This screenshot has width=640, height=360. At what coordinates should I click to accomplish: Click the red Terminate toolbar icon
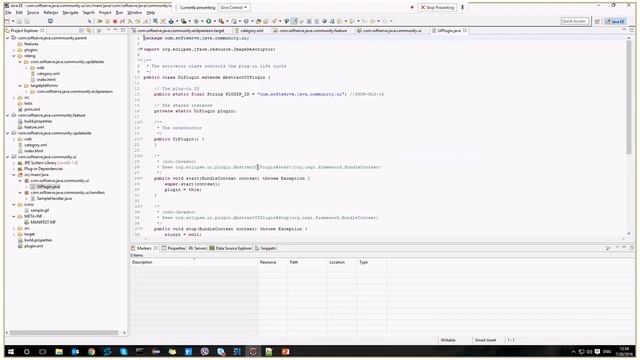(115, 21)
